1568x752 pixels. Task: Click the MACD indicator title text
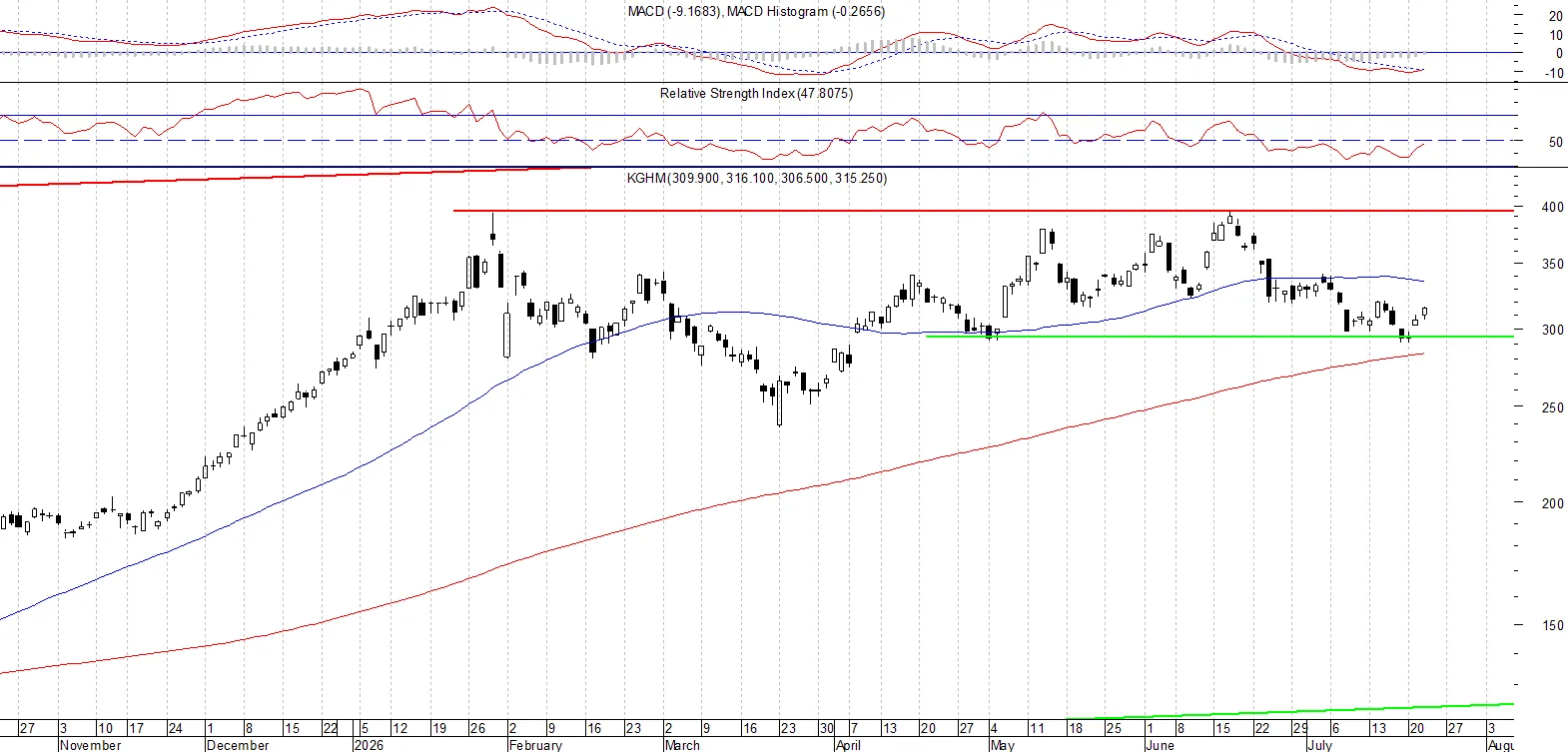(x=756, y=12)
